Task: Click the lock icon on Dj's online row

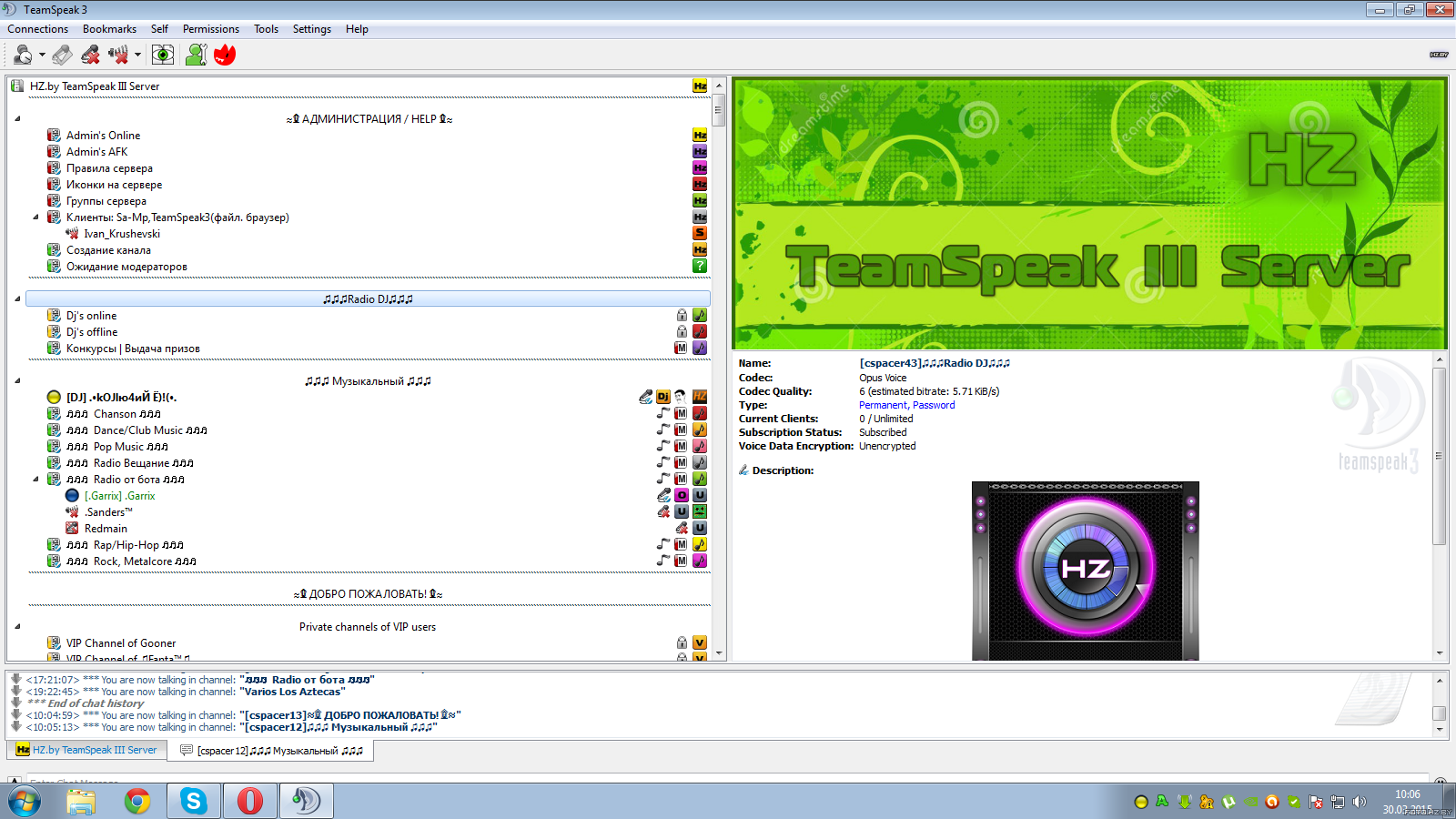Action: click(682, 316)
